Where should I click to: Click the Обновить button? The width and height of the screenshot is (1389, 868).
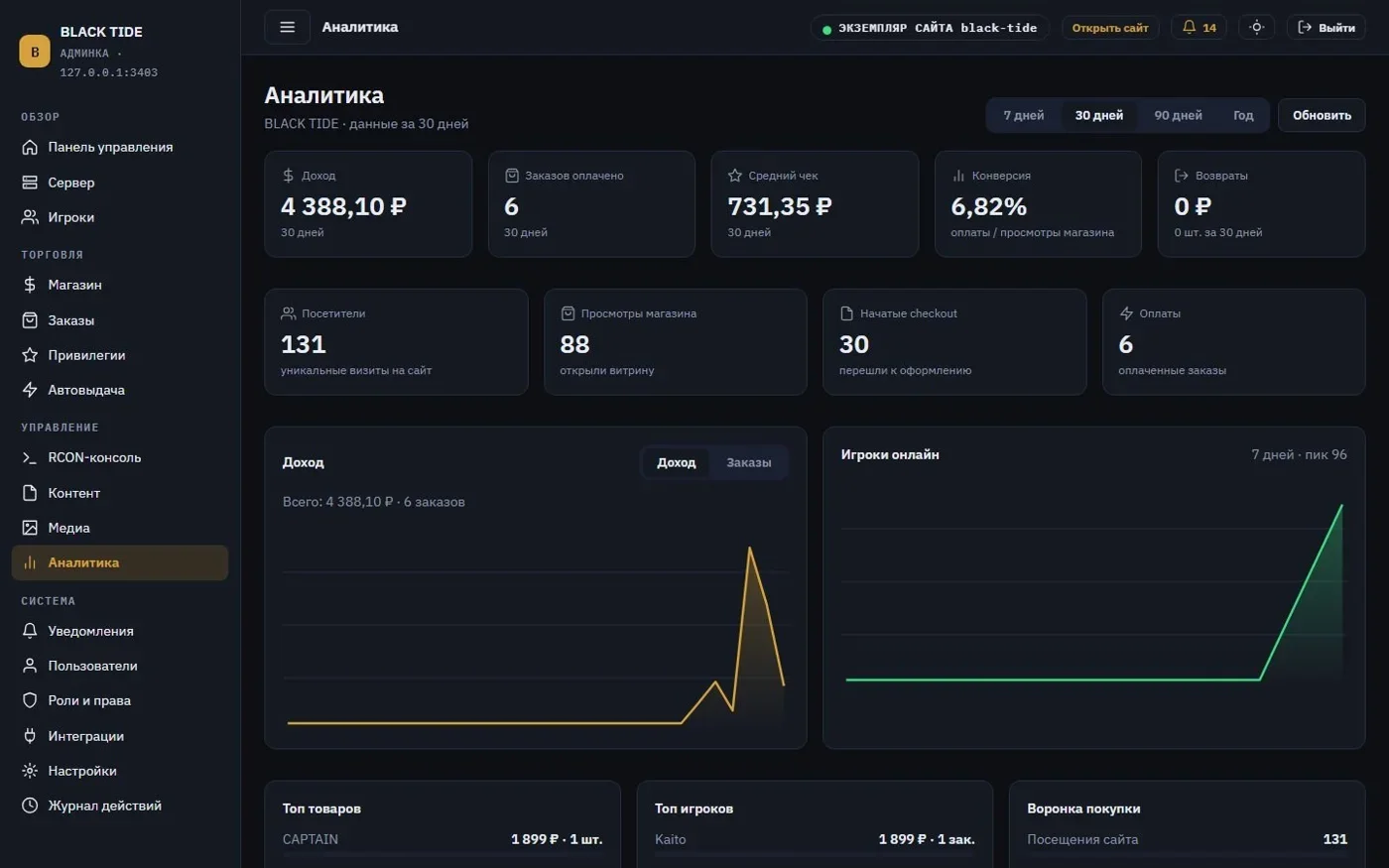coord(1322,115)
